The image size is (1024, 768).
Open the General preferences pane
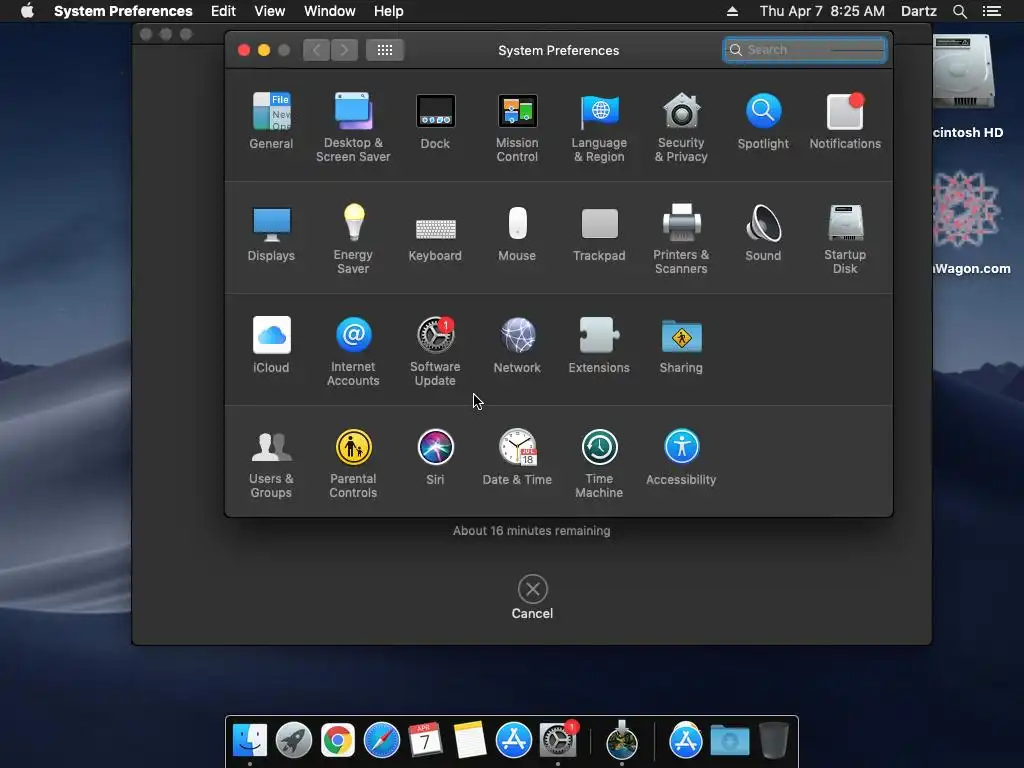click(271, 121)
